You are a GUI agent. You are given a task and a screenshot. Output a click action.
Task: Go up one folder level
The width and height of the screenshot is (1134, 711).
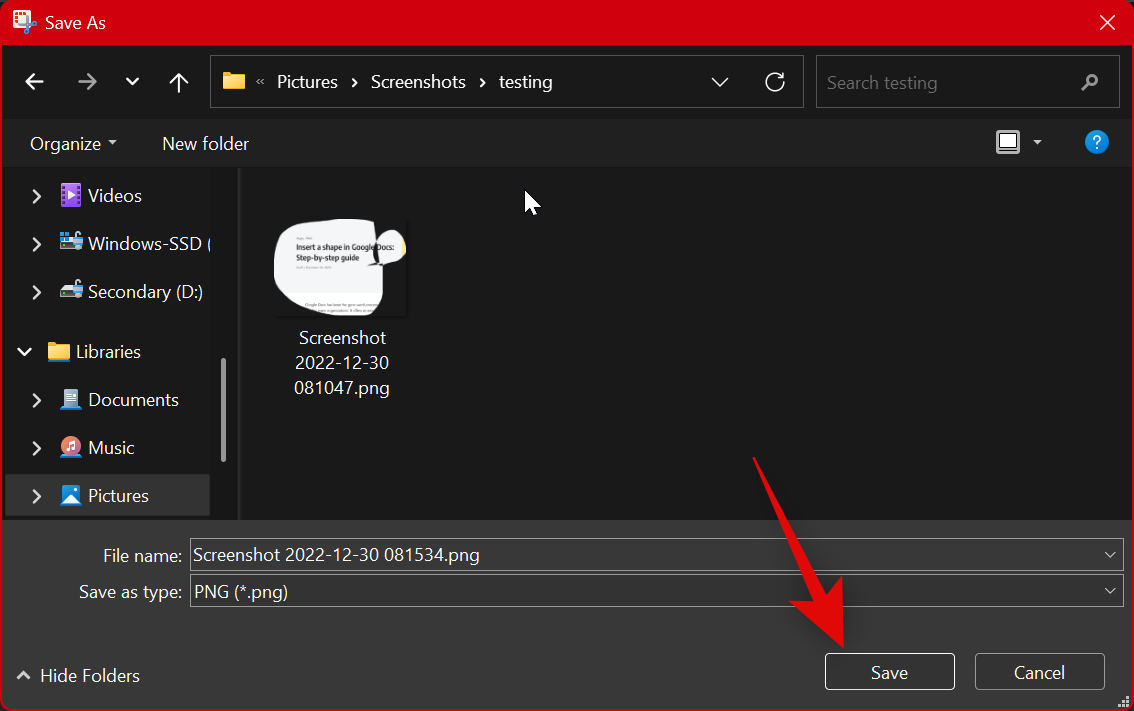(178, 82)
